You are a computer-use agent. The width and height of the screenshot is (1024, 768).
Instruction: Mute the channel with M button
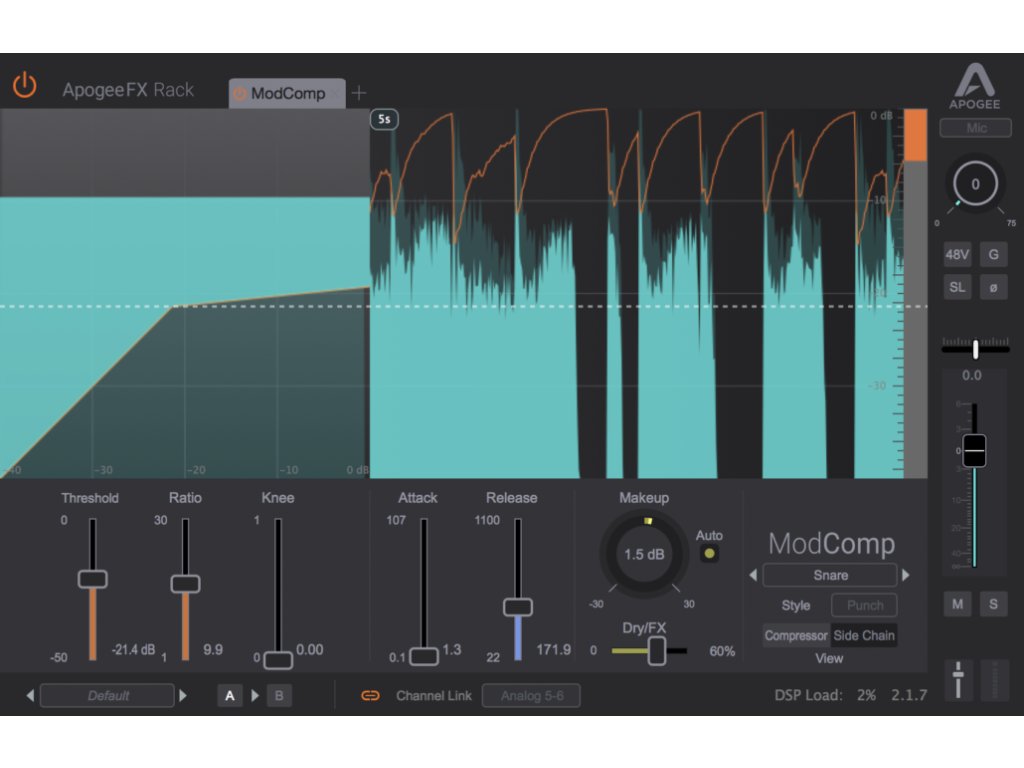[957, 605]
